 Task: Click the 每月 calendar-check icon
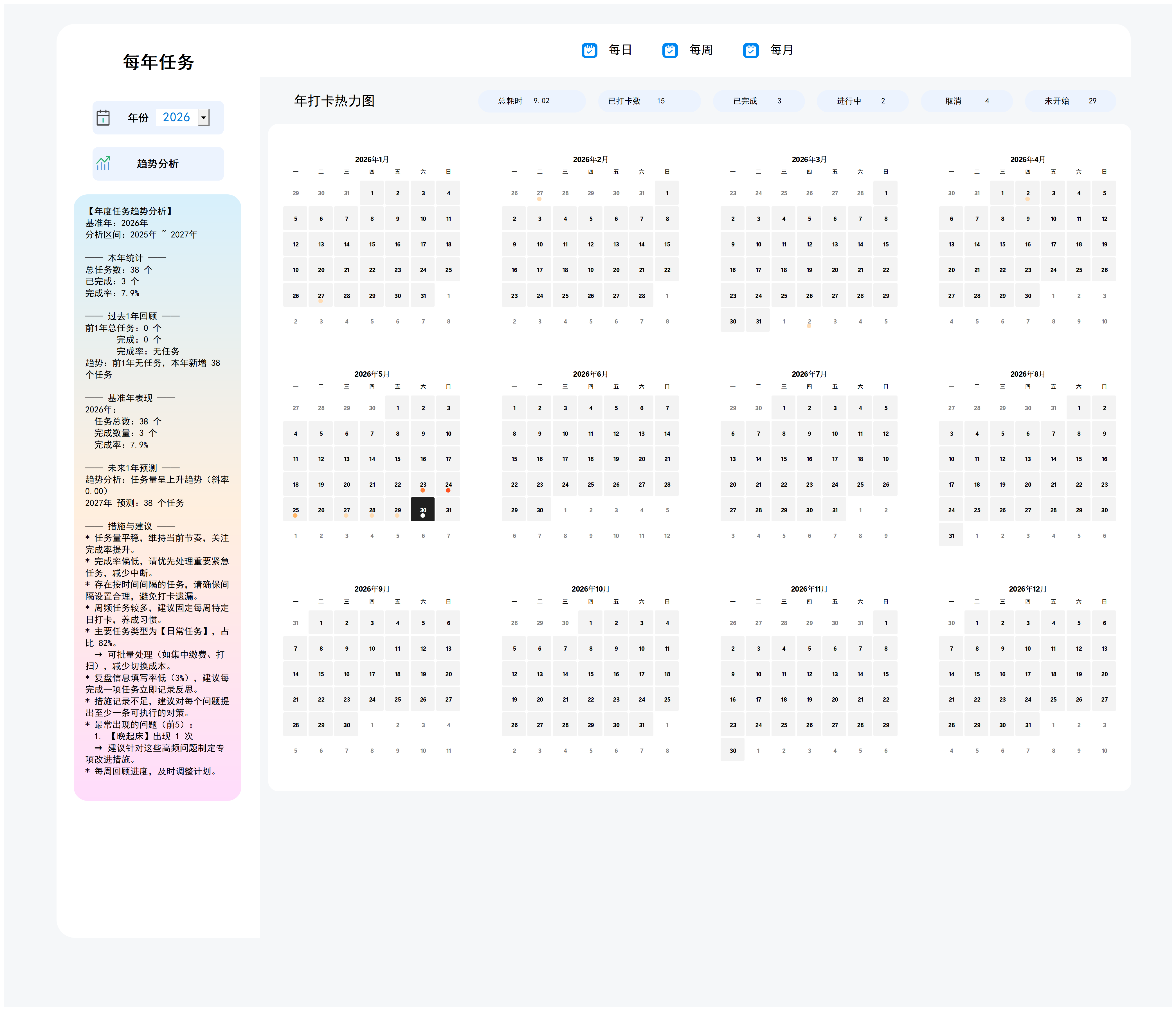click(751, 50)
